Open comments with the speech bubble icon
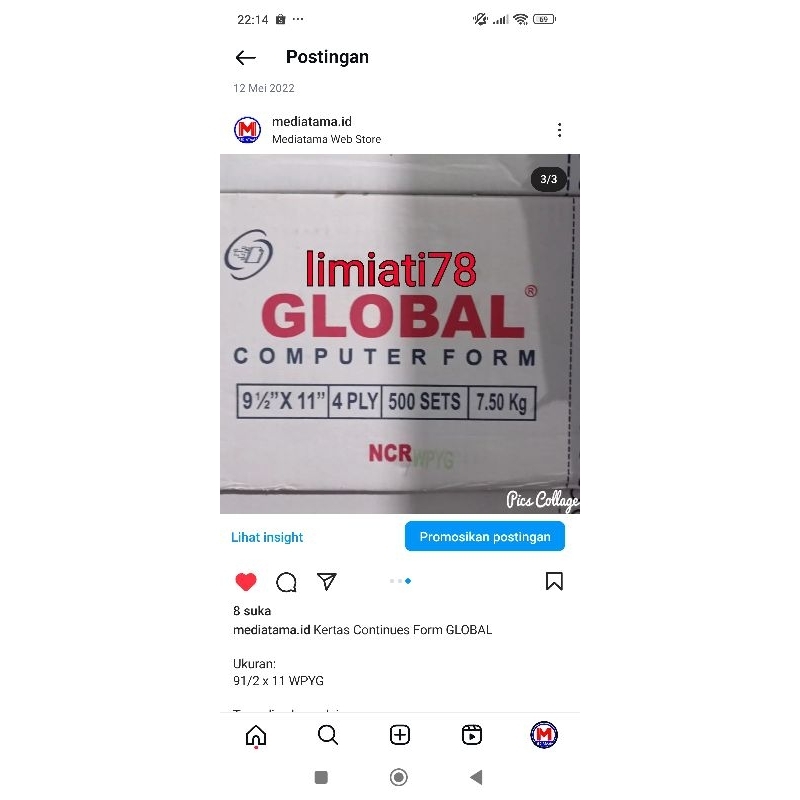Screen dimensions: 800x800 [286, 582]
